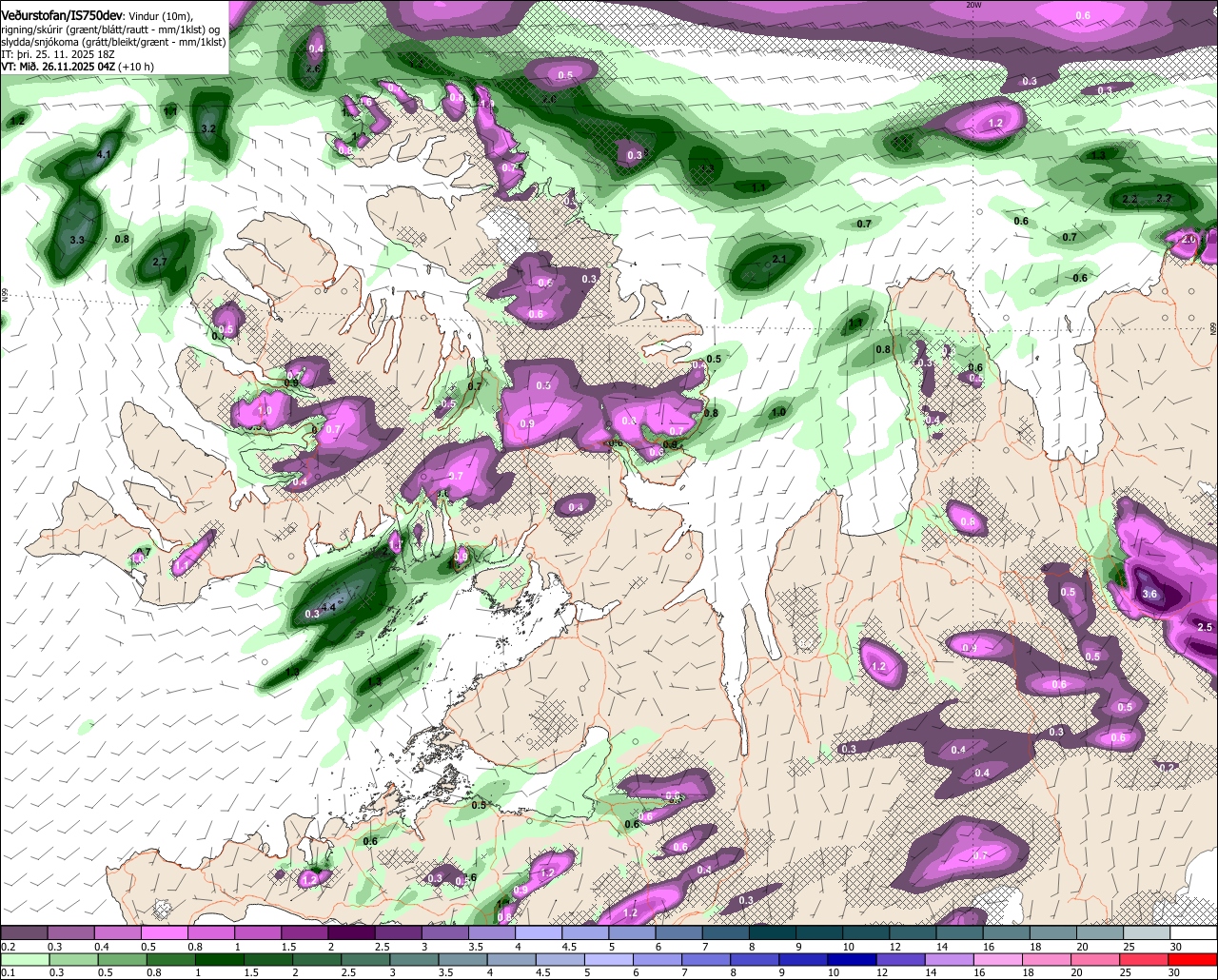Image resolution: width=1218 pixels, height=980 pixels.
Task: Click the bright pink 0.5–0.8 snow legend swatch
Action: 164,933
